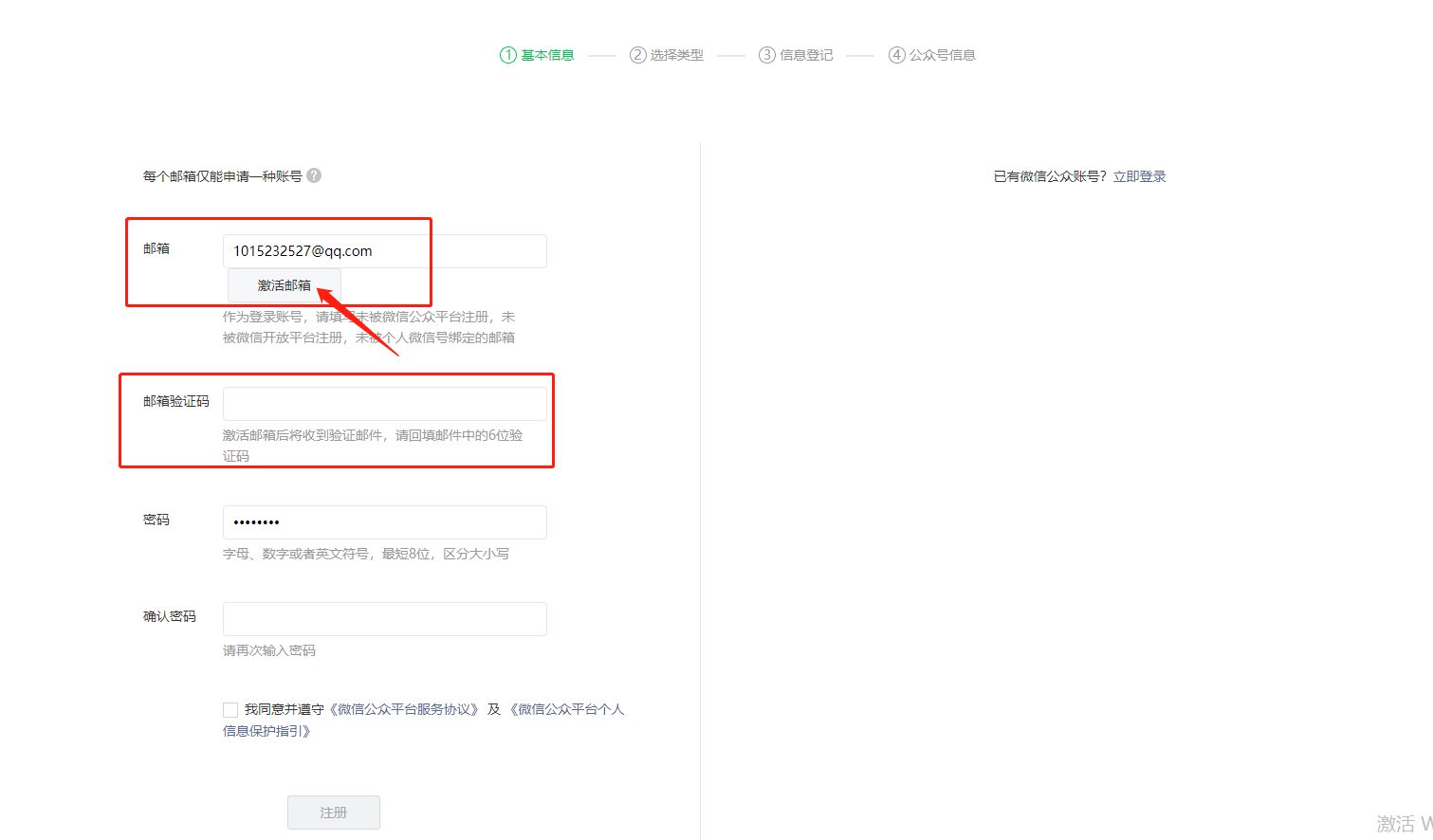The height and width of the screenshot is (840, 1433).
Task: Click the 邮箱验证码 verification code field
Action: point(384,403)
